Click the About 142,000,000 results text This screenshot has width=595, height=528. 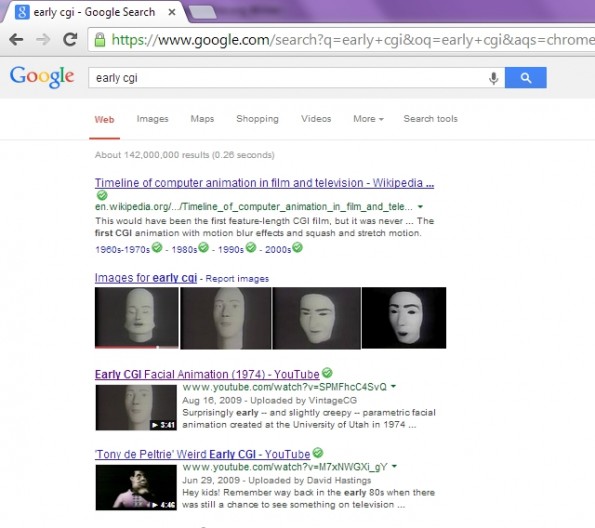184,155
